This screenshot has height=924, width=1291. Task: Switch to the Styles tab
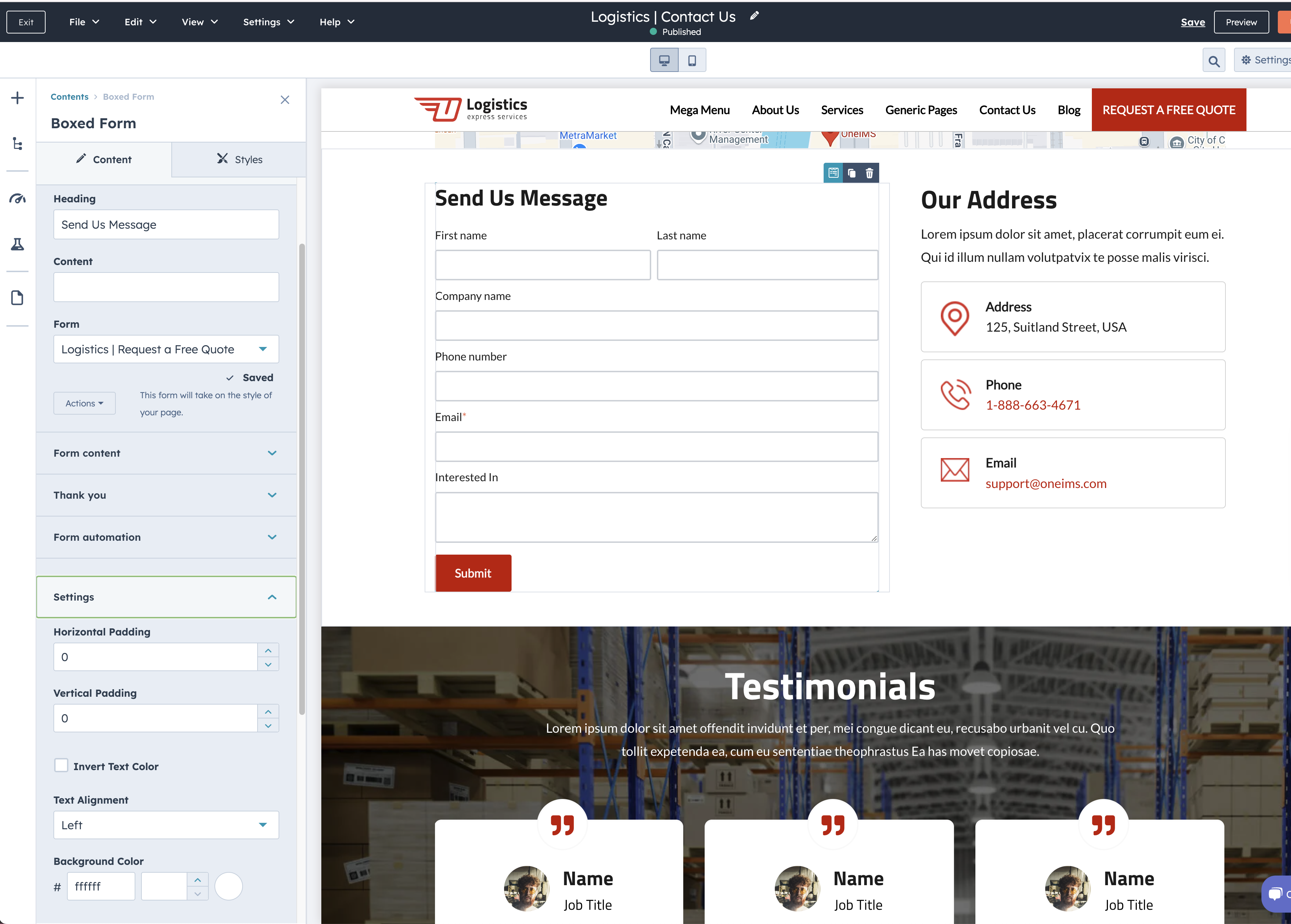click(x=239, y=159)
